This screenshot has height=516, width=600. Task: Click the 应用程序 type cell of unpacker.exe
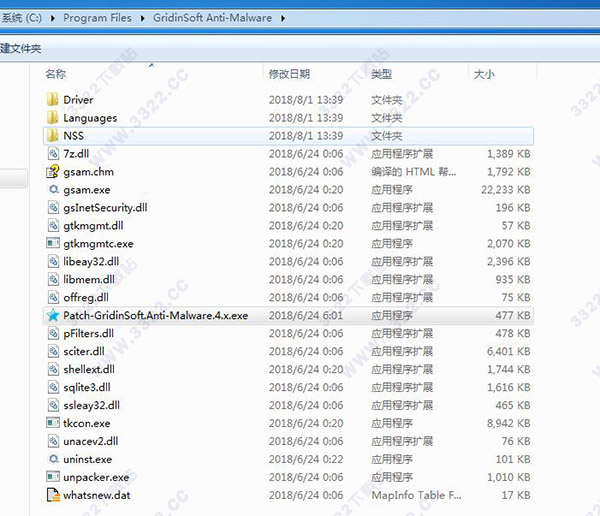coord(392,477)
